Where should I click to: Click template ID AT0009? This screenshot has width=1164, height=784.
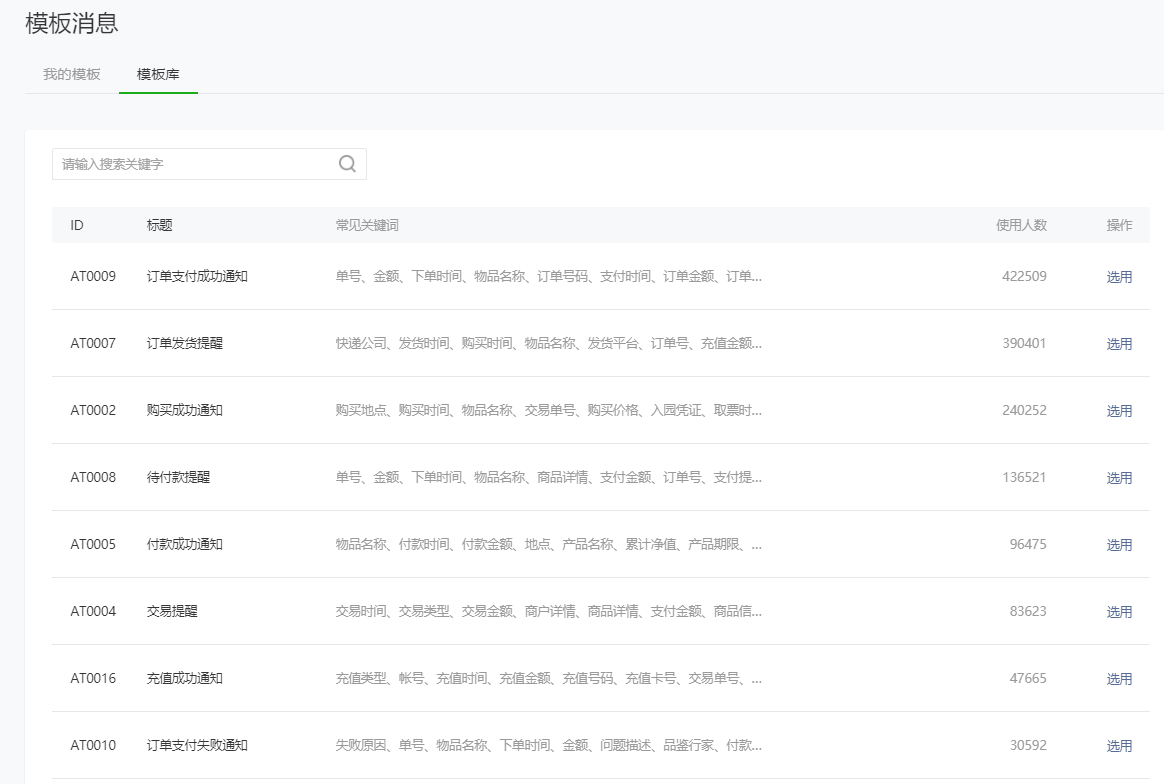(x=93, y=276)
